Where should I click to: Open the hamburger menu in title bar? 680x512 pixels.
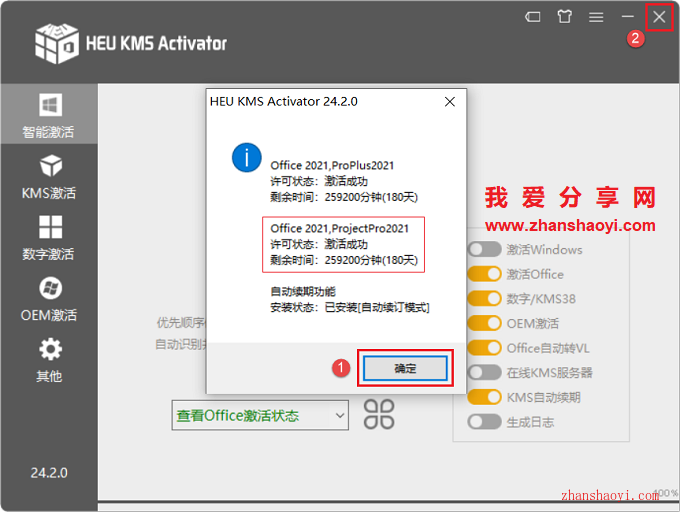click(596, 17)
